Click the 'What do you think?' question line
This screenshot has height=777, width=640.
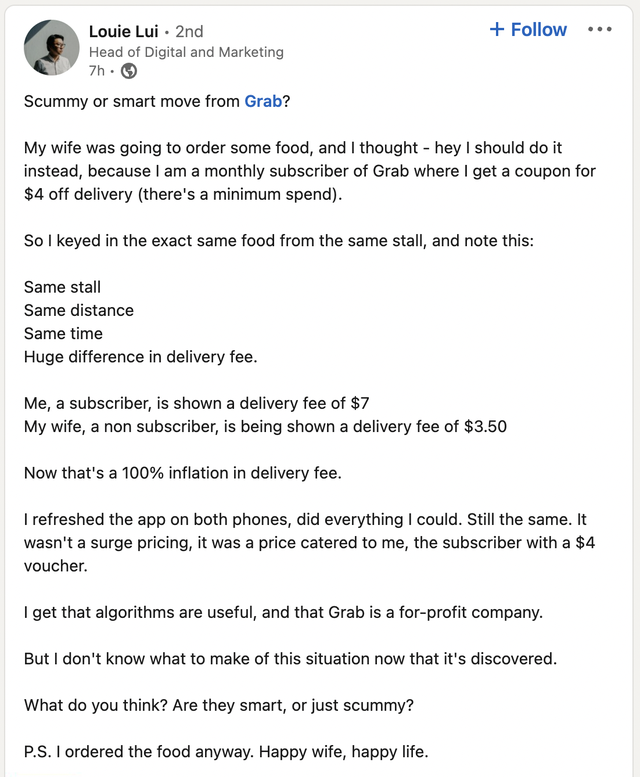click(x=218, y=705)
